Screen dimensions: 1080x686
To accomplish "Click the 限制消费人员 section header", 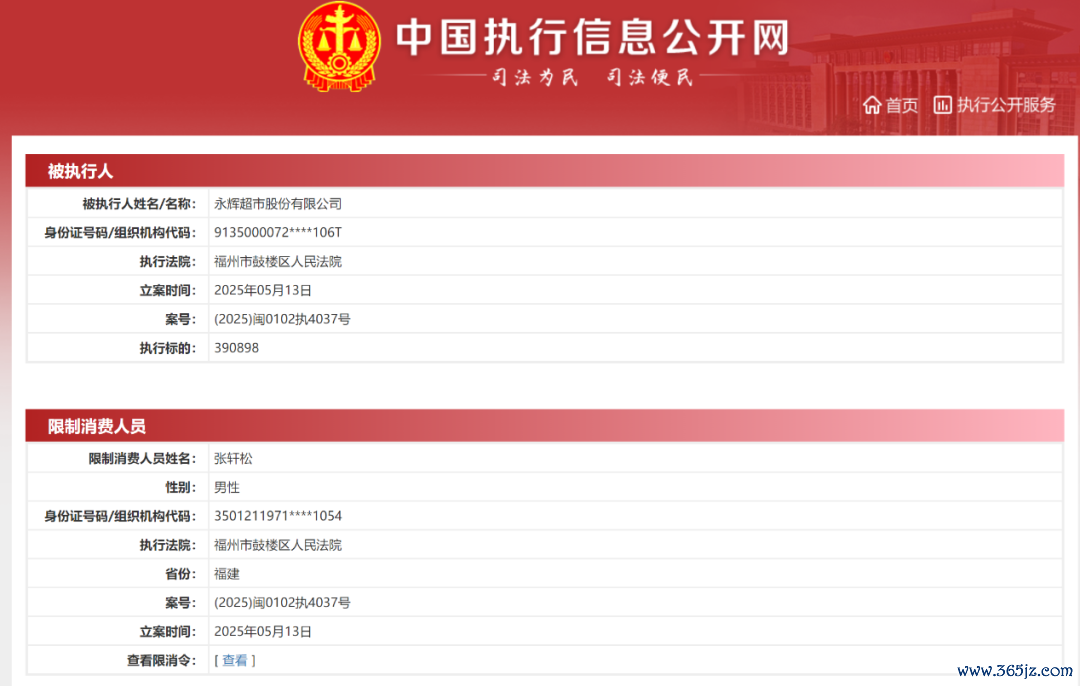I will (97, 426).
